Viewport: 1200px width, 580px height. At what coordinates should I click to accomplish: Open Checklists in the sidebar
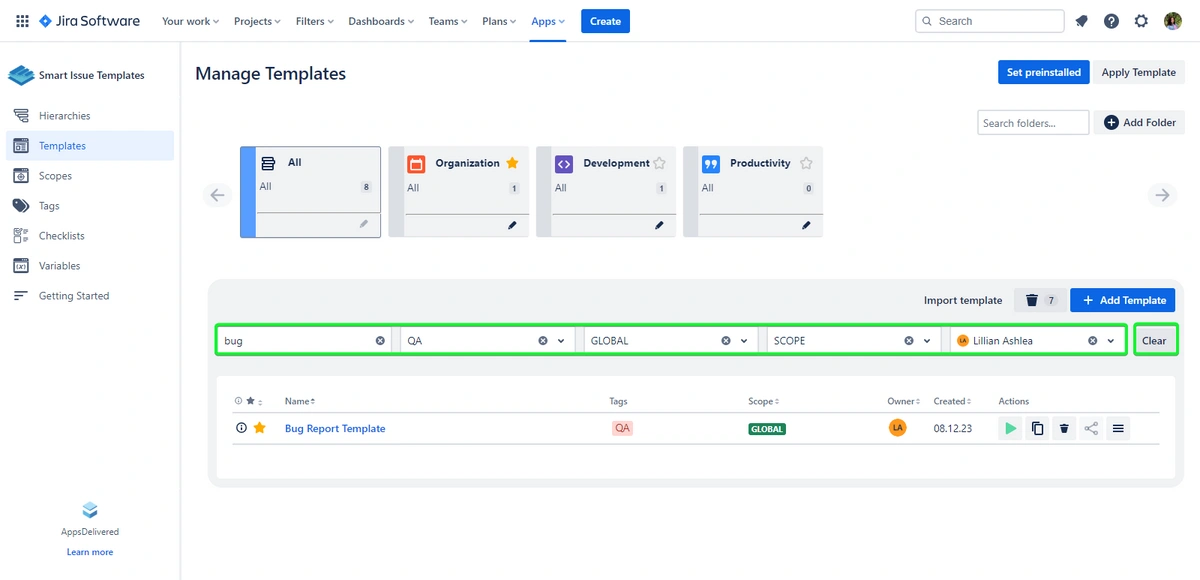pyautogui.click(x=90, y=236)
